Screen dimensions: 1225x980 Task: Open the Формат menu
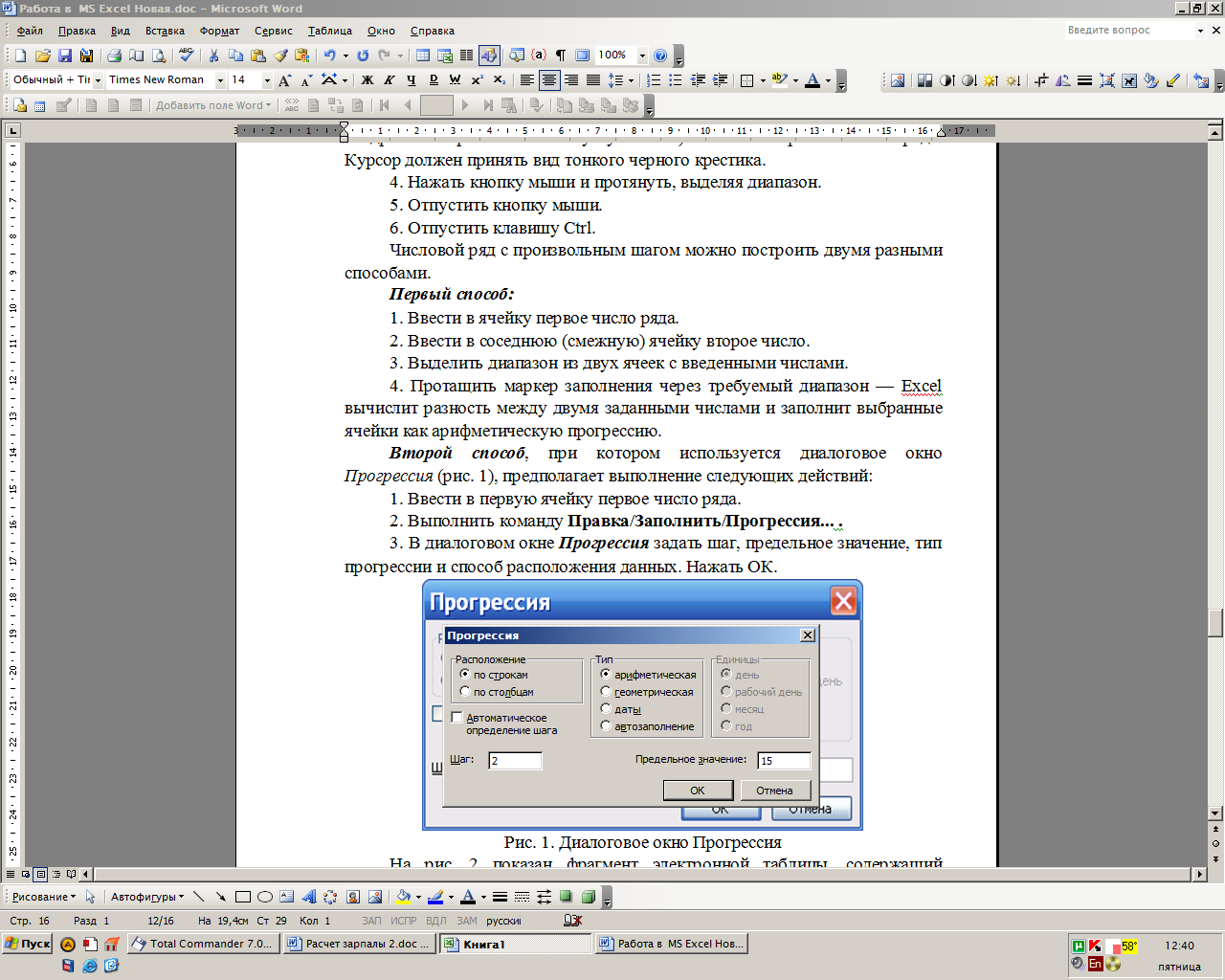click(219, 31)
